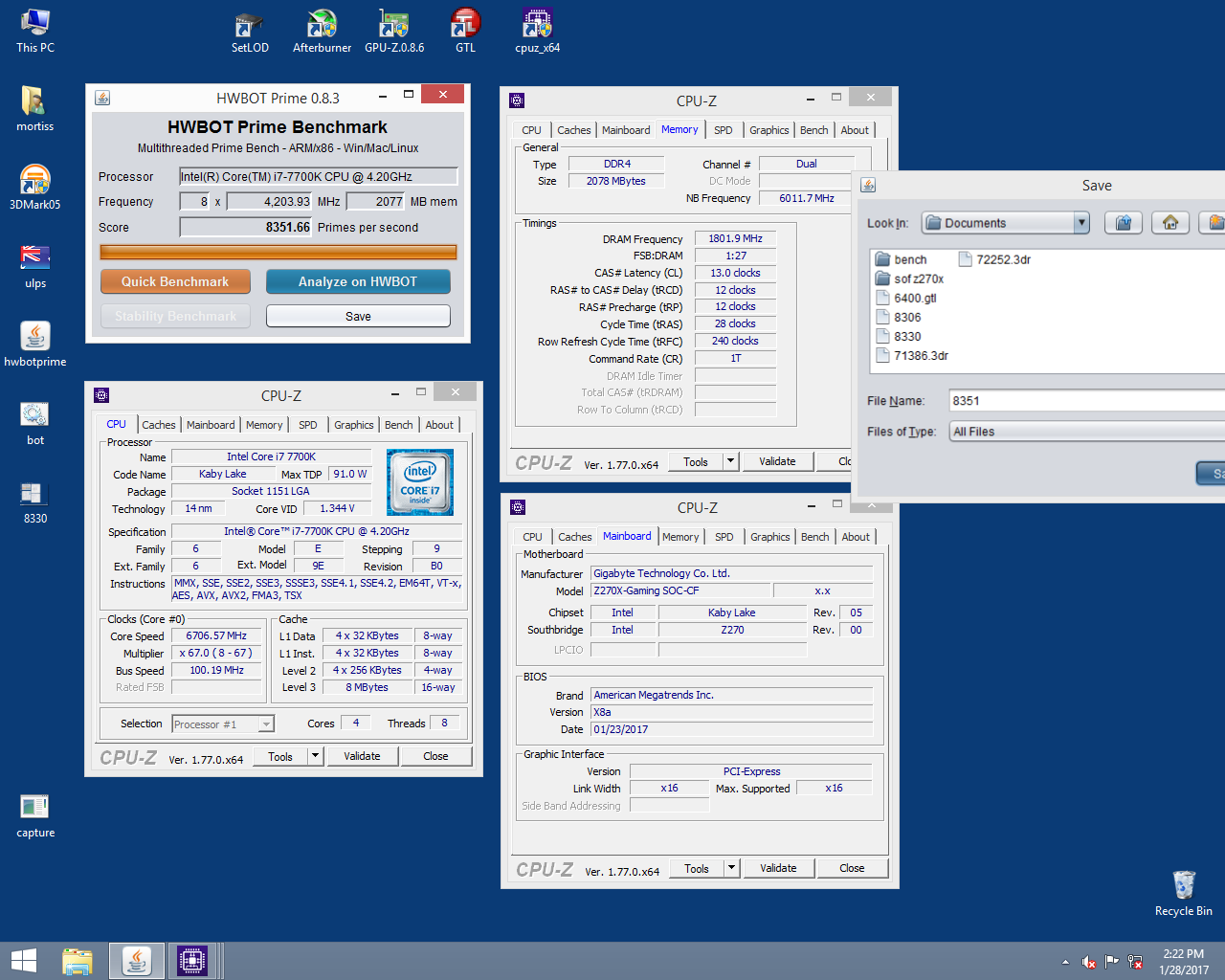The width and height of the screenshot is (1225, 980).
Task: Open the SetLOD desktop shortcut
Action: coord(250,30)
